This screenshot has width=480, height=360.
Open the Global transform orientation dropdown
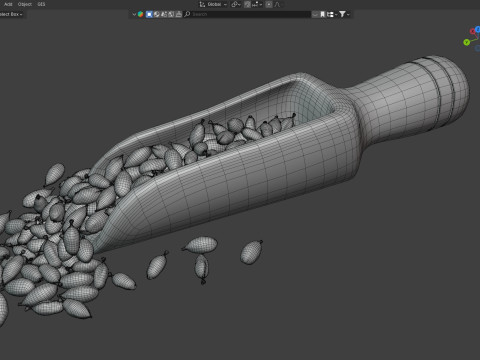coord(217,4)
